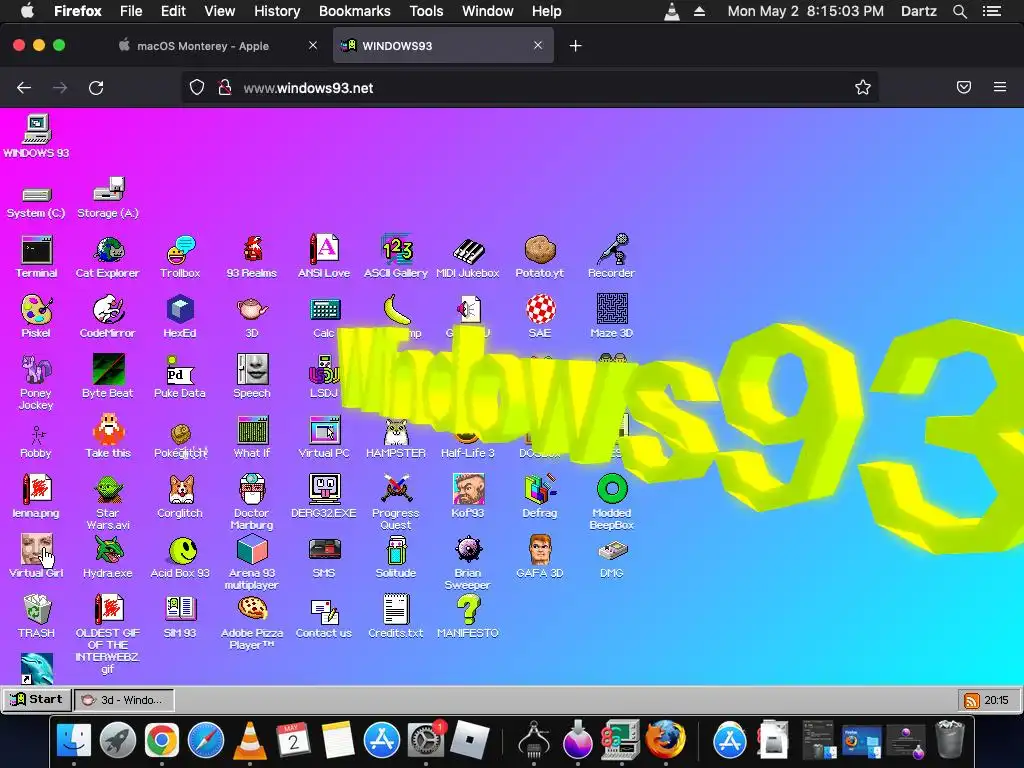Open a new Firefox tab
Viewport: 1024px width, 768px height.
(575, 46)
